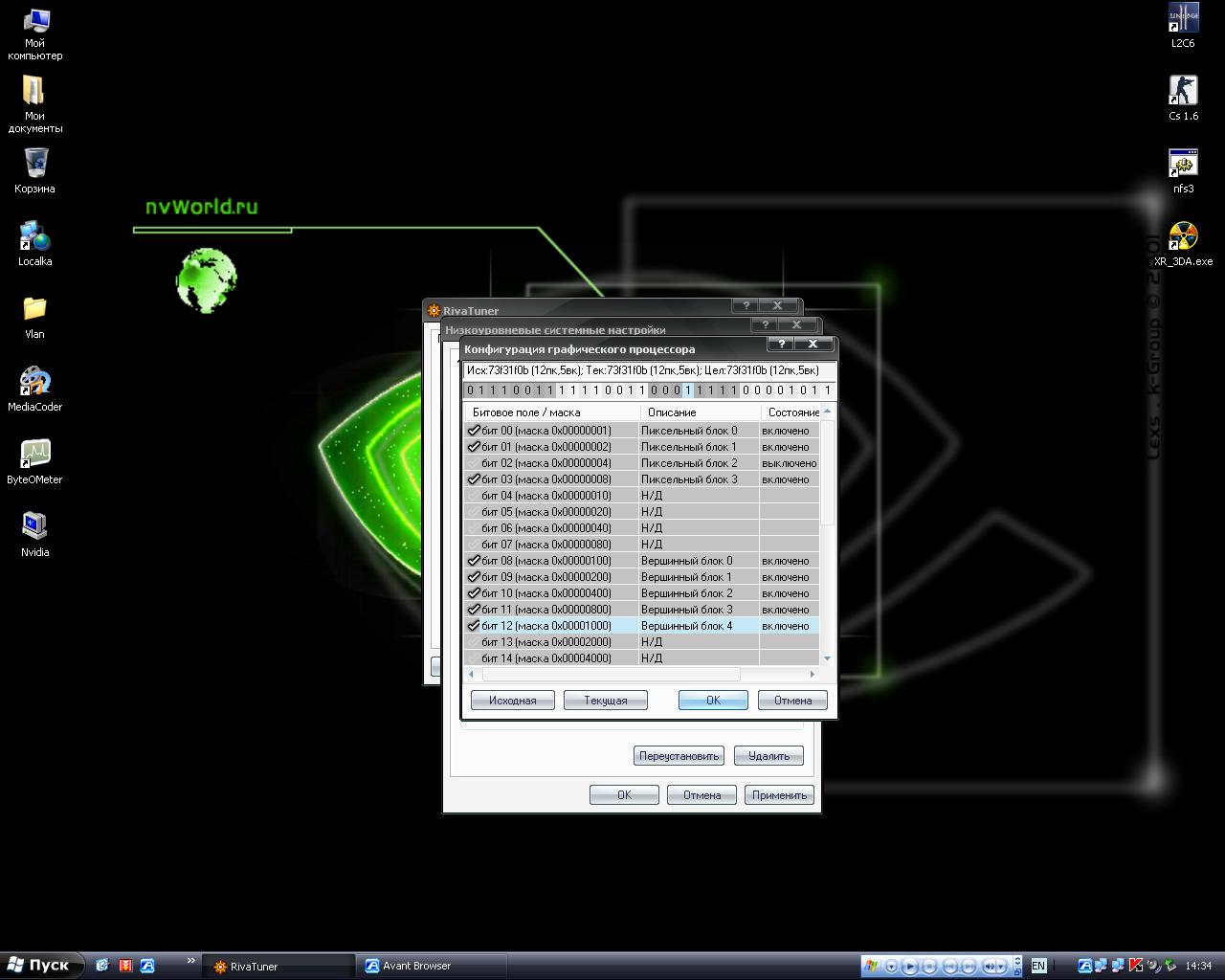The image size is (1225, 980).
Task: Click the Avant Browser tray icon
Action: click(x=1084, y=966)
